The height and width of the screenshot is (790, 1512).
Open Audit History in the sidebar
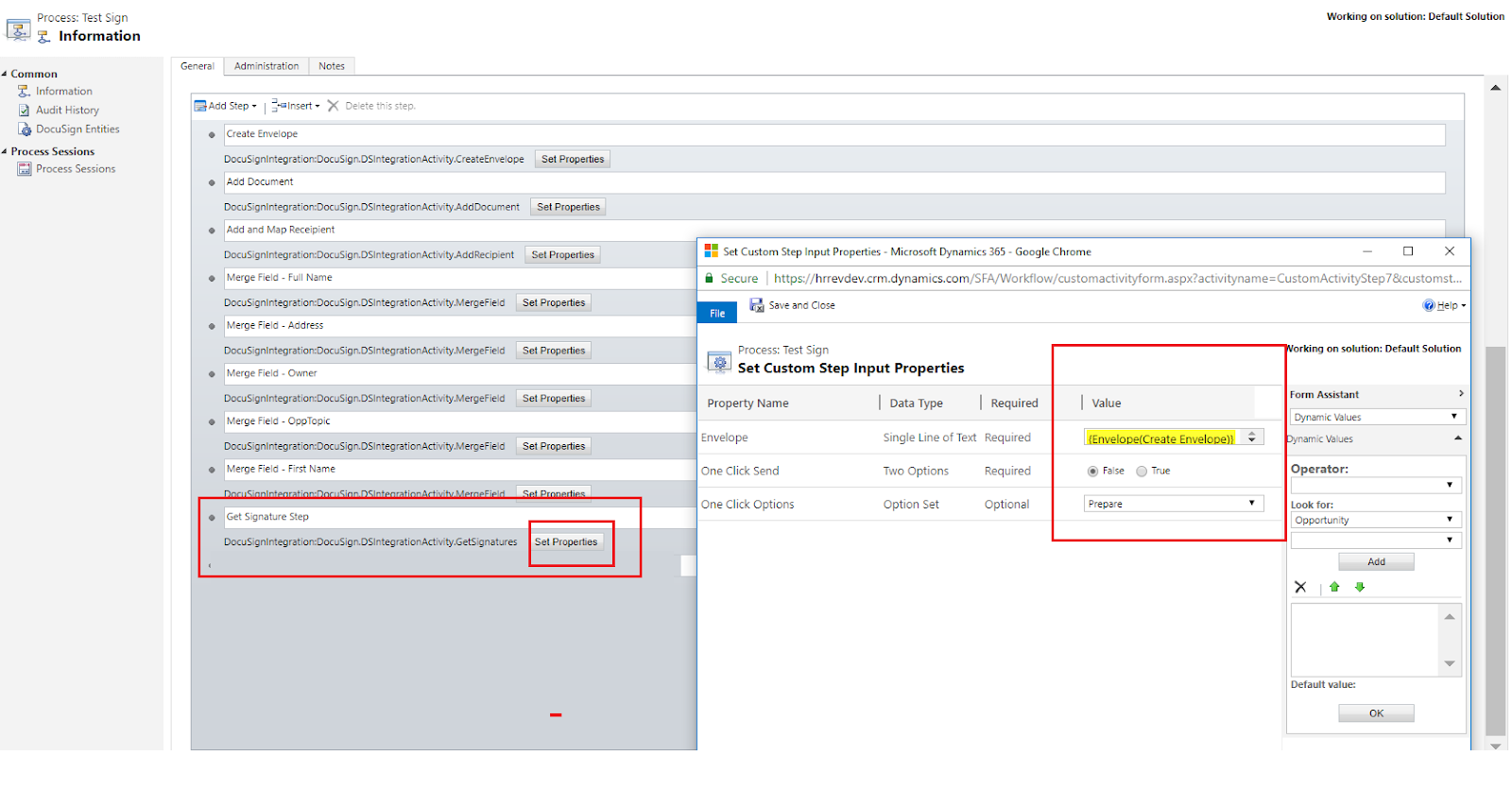[x=67, y=111]
